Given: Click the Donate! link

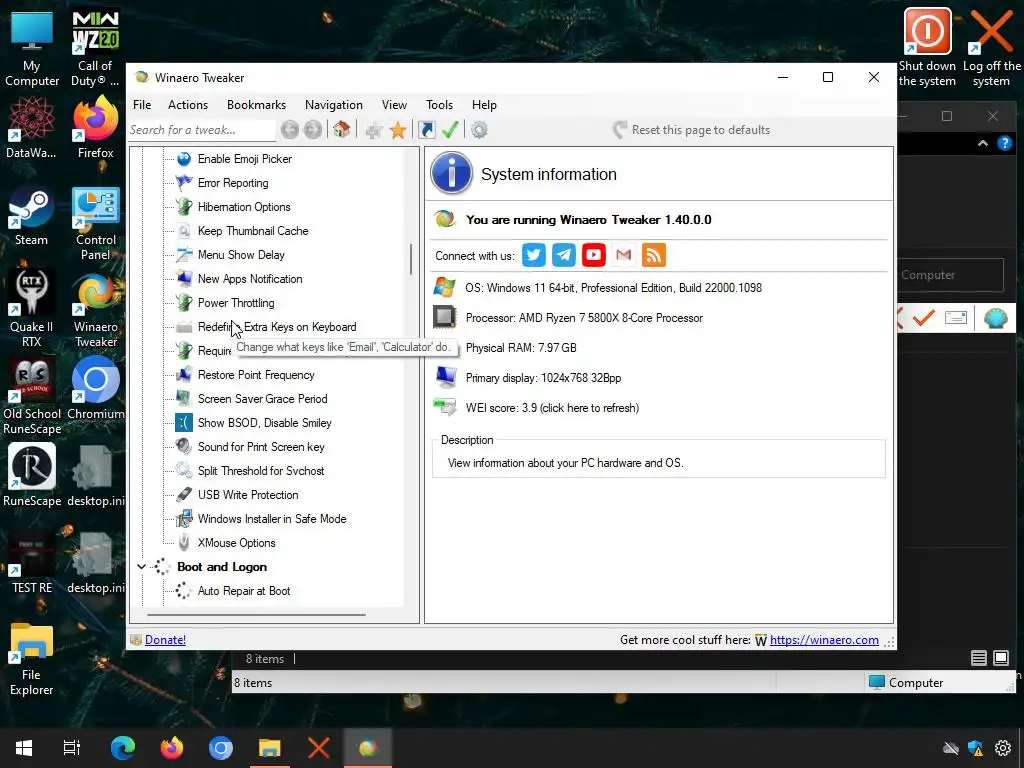Looking at the screenshot, I should (165, 640).
